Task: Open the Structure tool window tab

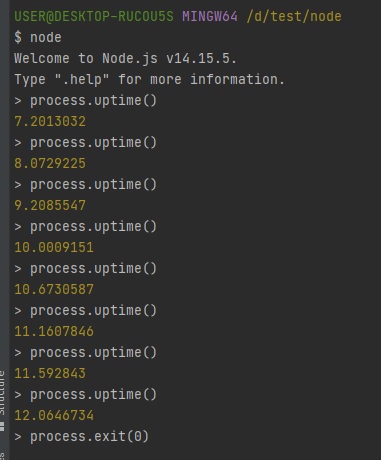Action: [x=3, y=400]
